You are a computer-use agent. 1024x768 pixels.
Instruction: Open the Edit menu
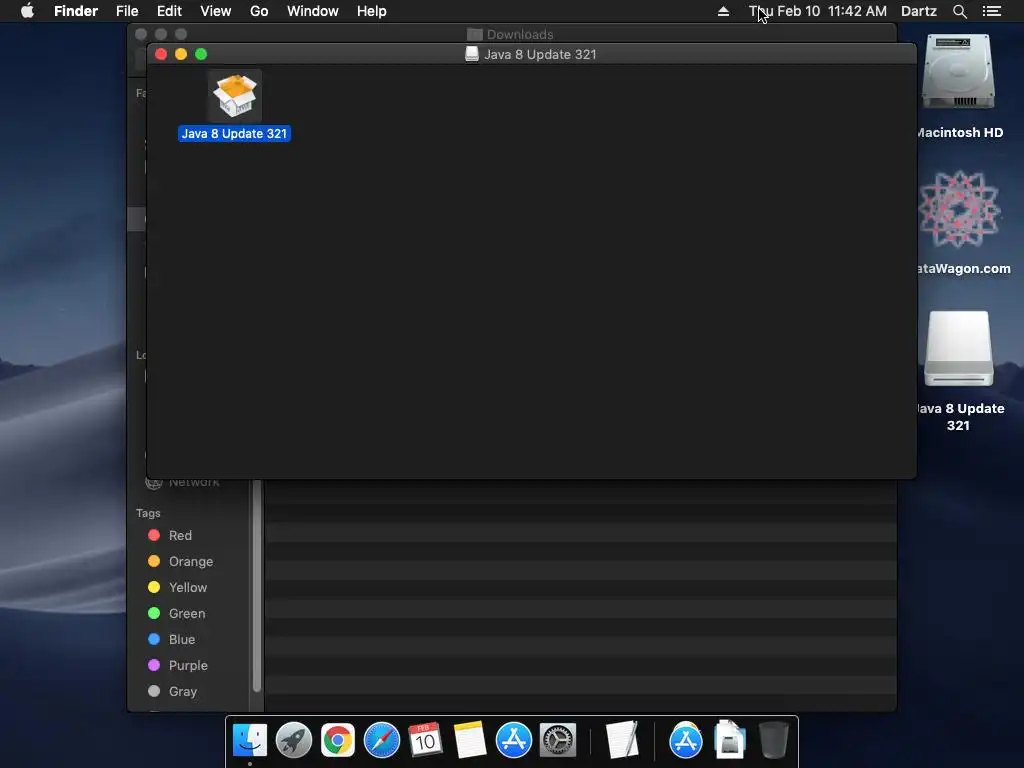tap(169, 11)
